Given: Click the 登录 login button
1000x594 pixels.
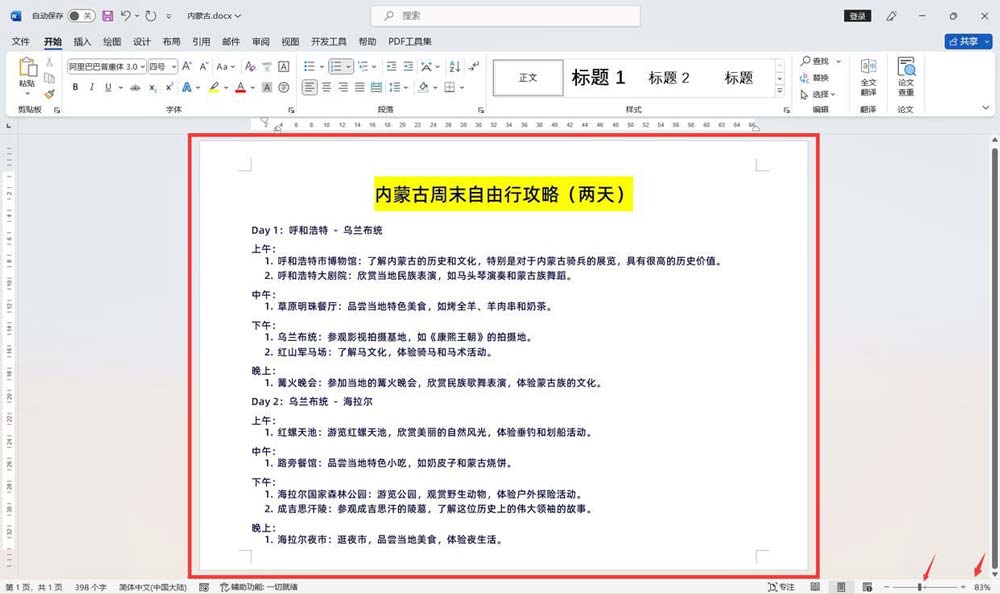Looking at the screenshot, I should 856,16.
